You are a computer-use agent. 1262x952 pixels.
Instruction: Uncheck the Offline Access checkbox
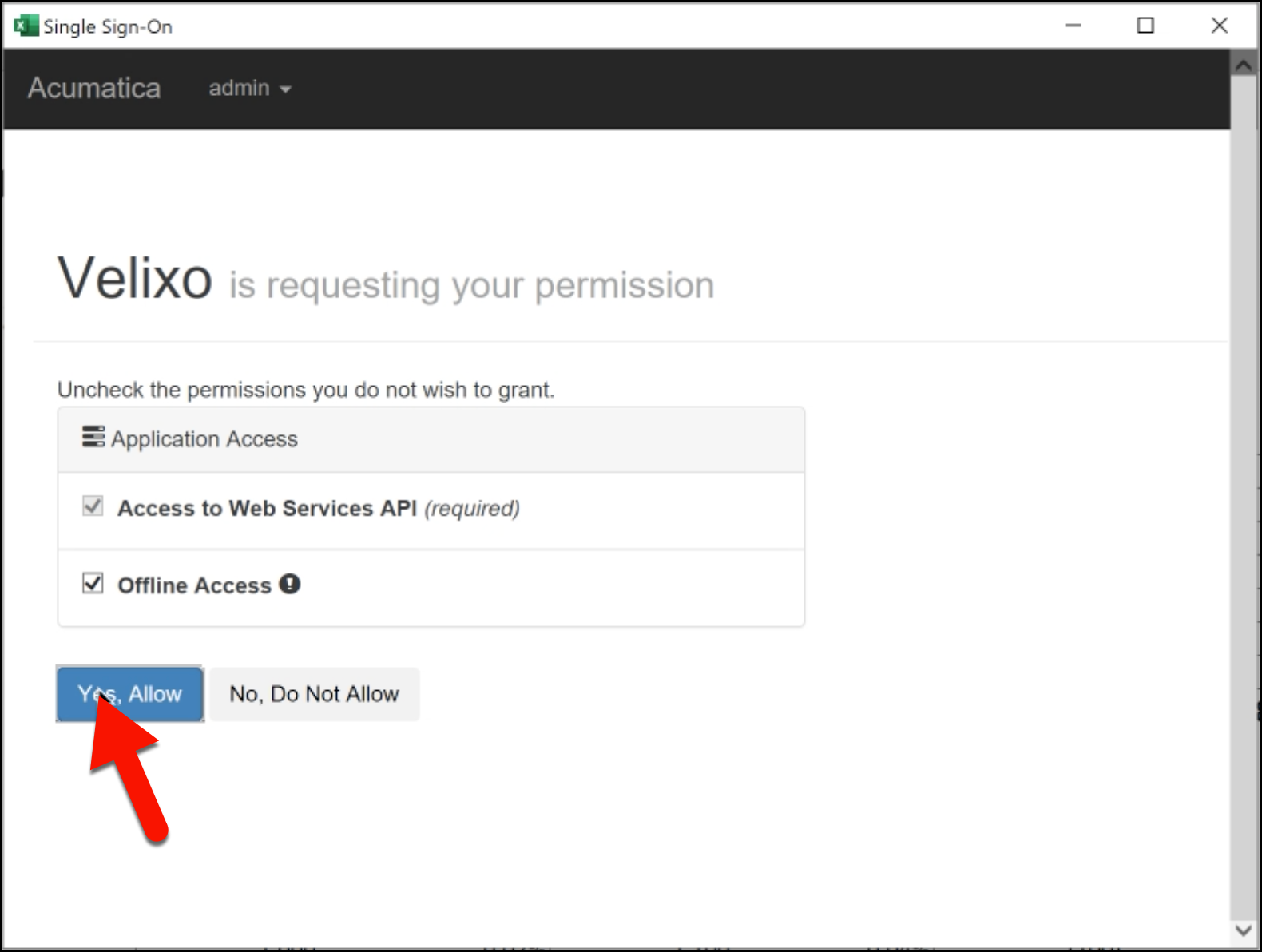click(x=93, y=584)
